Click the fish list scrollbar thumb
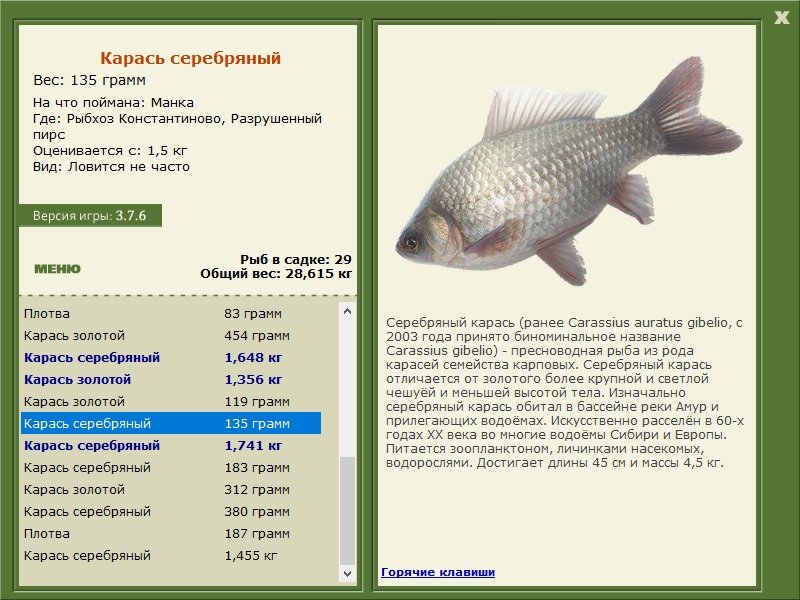The image size is (800, 600). click(x=347, y=510)
